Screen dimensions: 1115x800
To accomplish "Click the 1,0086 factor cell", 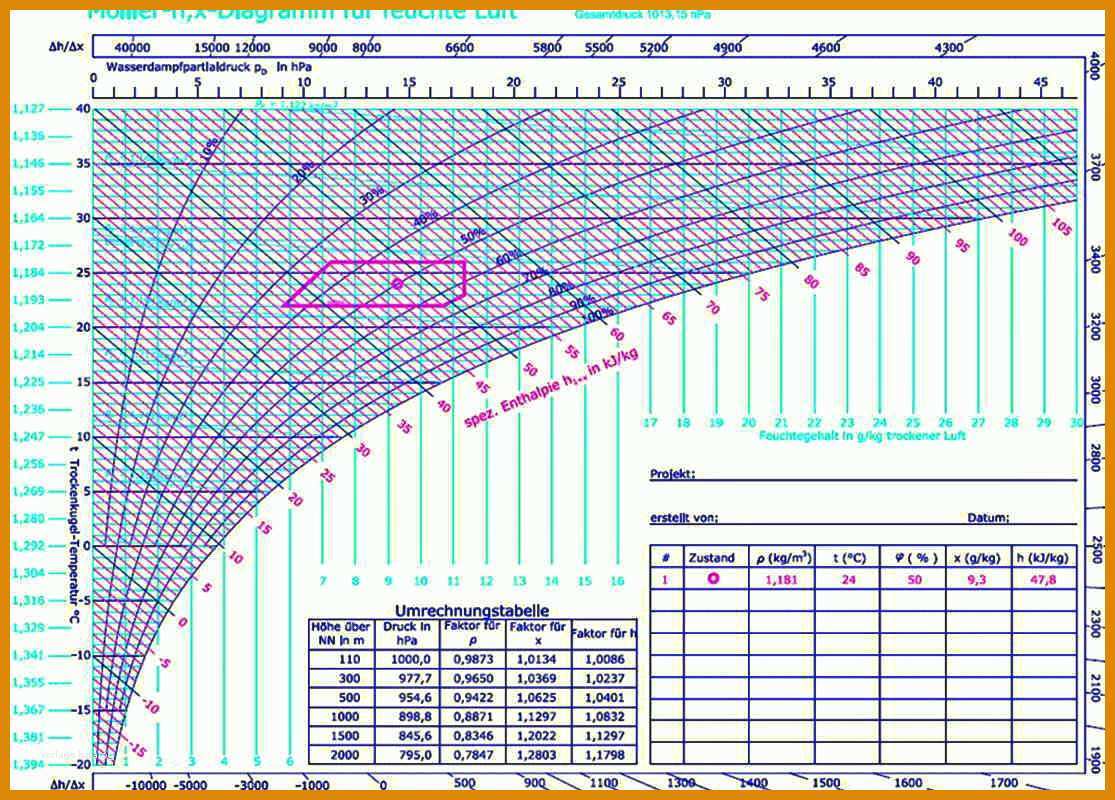I will 604,659.
